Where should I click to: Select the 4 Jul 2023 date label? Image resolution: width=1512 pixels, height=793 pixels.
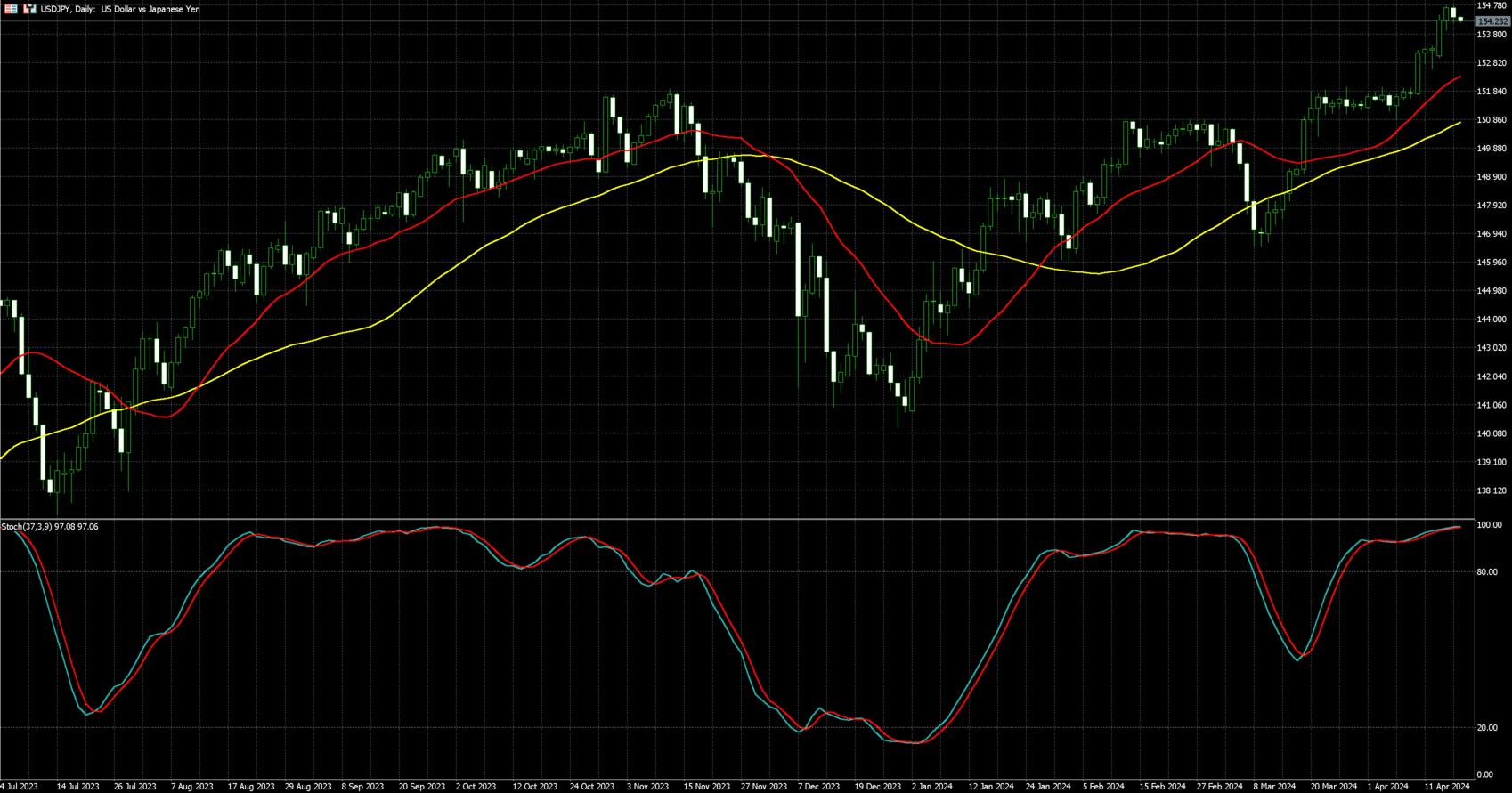pos(20,787)
